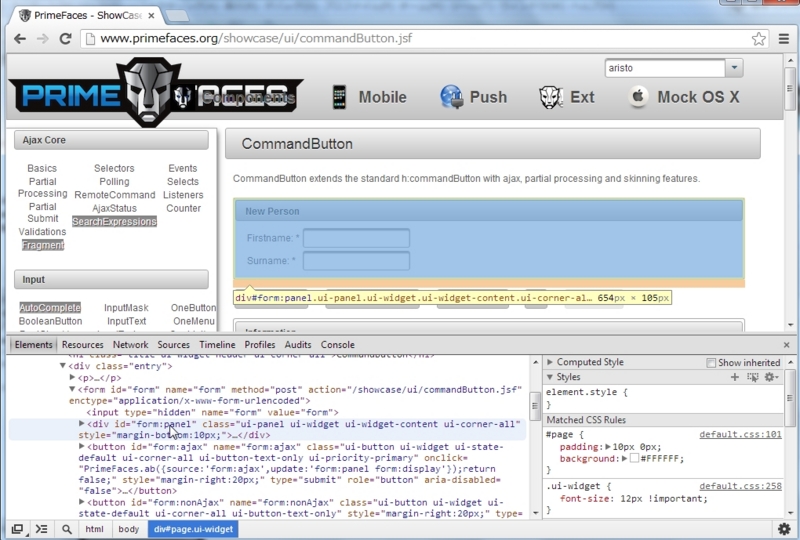The image size is (800, 540).
Task: Open the Events link
Action: pos(183,168)
